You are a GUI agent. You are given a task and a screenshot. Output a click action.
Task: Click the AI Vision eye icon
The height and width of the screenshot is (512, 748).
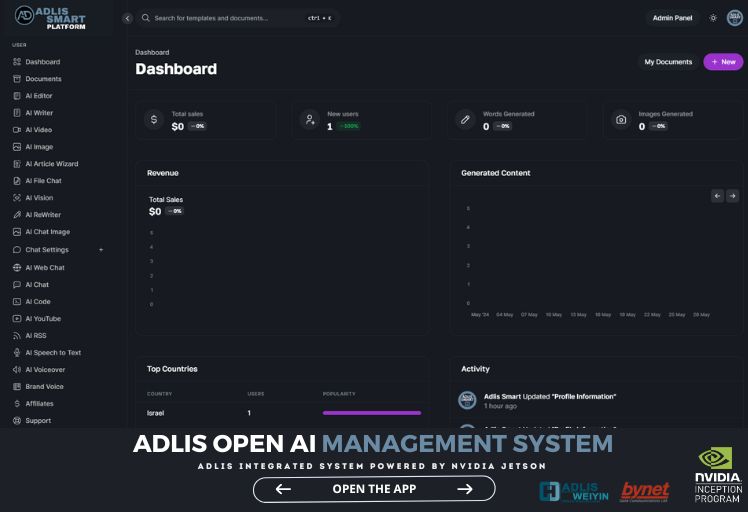[17, 198]
